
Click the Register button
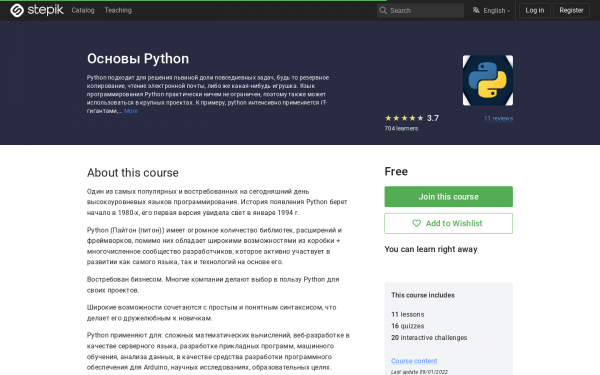[571, 10]
